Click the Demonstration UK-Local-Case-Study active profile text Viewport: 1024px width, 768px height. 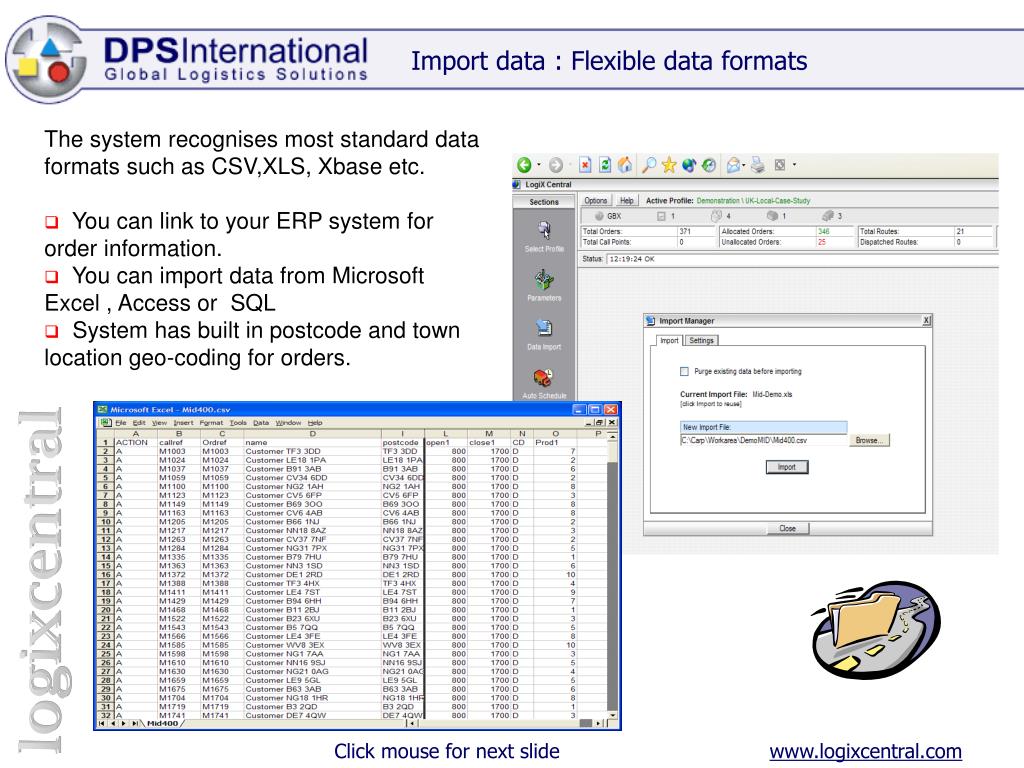click(x=753, y=200)
